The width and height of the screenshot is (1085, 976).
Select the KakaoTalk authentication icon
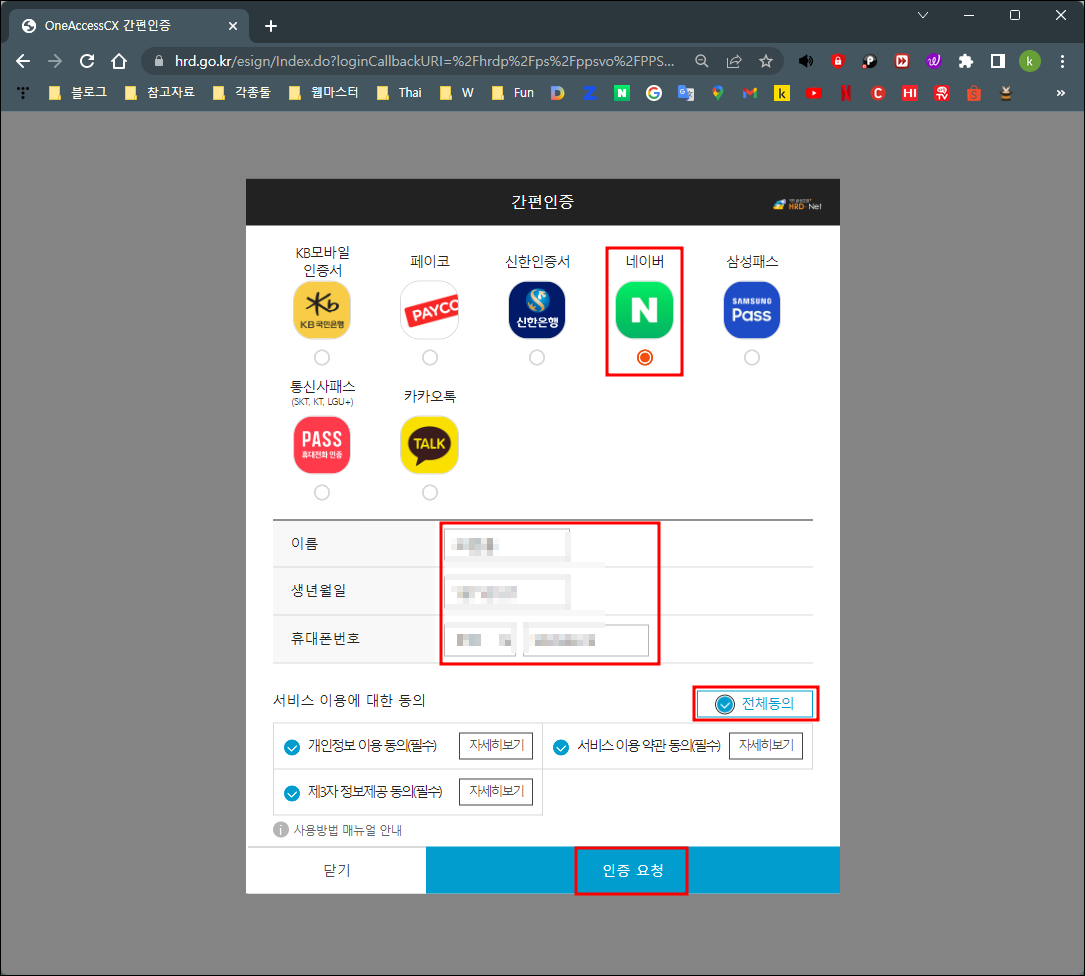429,444
